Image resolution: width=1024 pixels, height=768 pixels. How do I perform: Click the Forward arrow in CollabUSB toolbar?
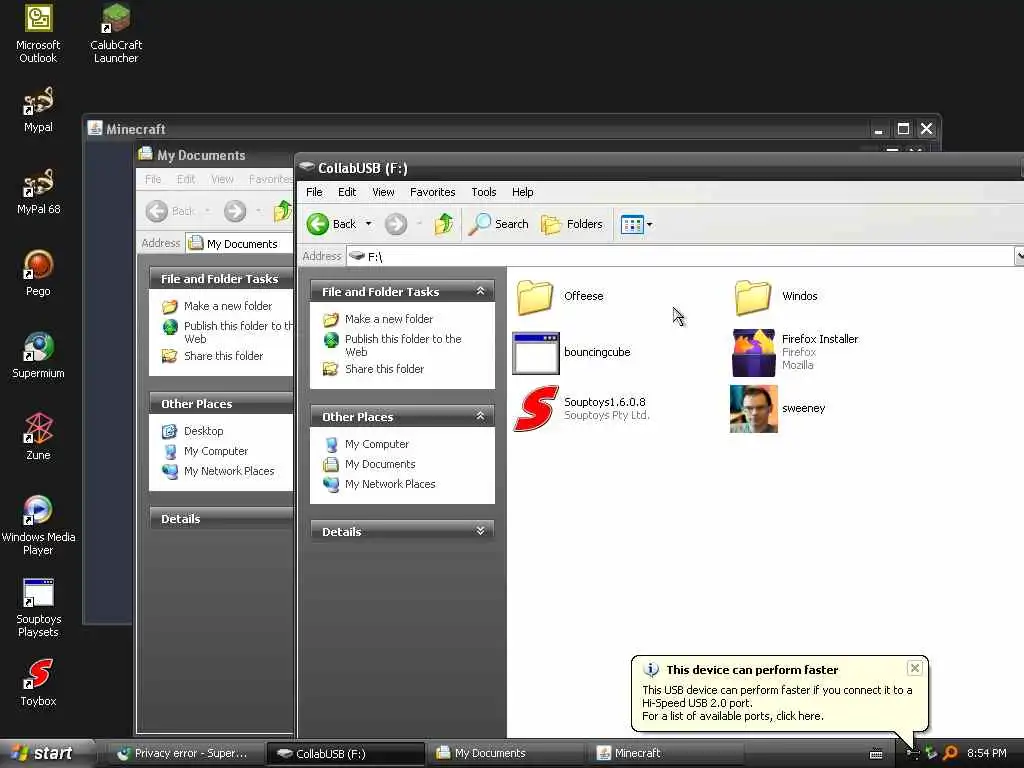(395, 224)
